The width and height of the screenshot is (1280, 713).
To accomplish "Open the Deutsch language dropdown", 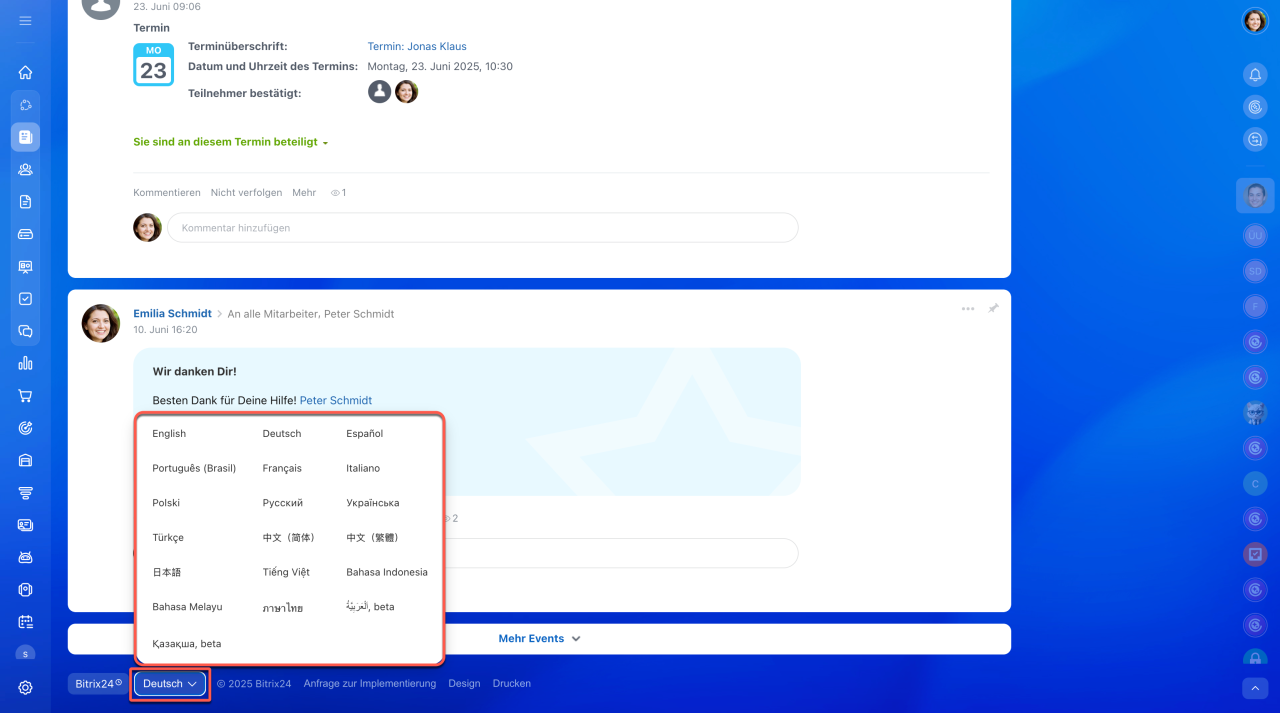I will [170, 684].
